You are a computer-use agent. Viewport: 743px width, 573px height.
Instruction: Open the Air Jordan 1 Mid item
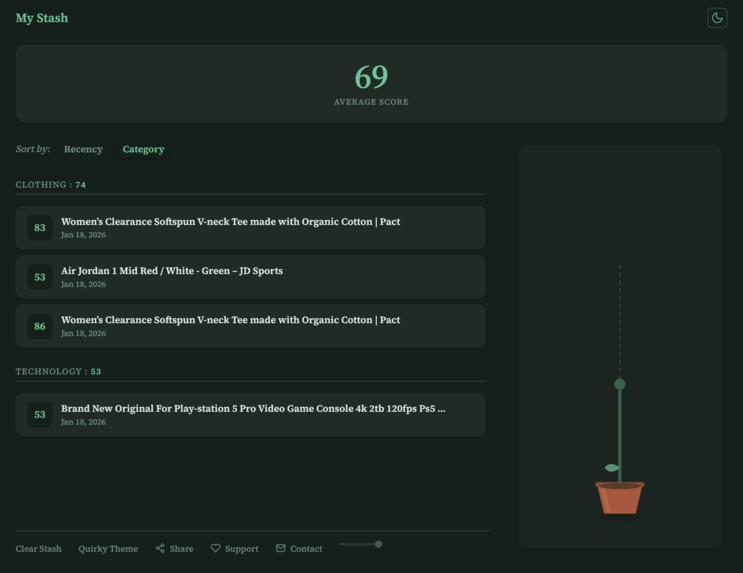[251, 277]
